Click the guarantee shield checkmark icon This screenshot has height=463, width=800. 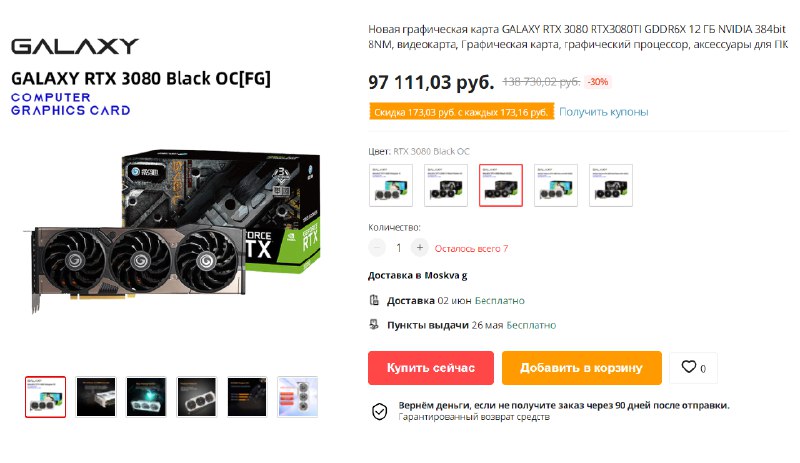click(380, 411)
